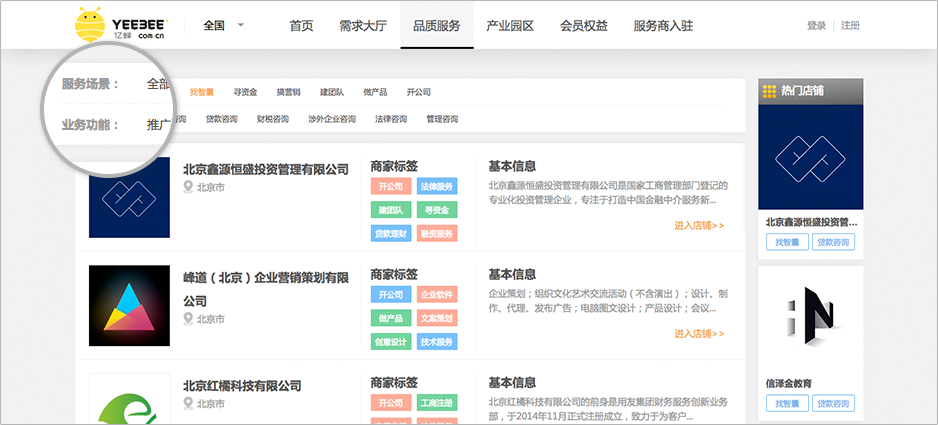Click the 技术服务 merchant tag
938x425 pixels.
(437, 342)
